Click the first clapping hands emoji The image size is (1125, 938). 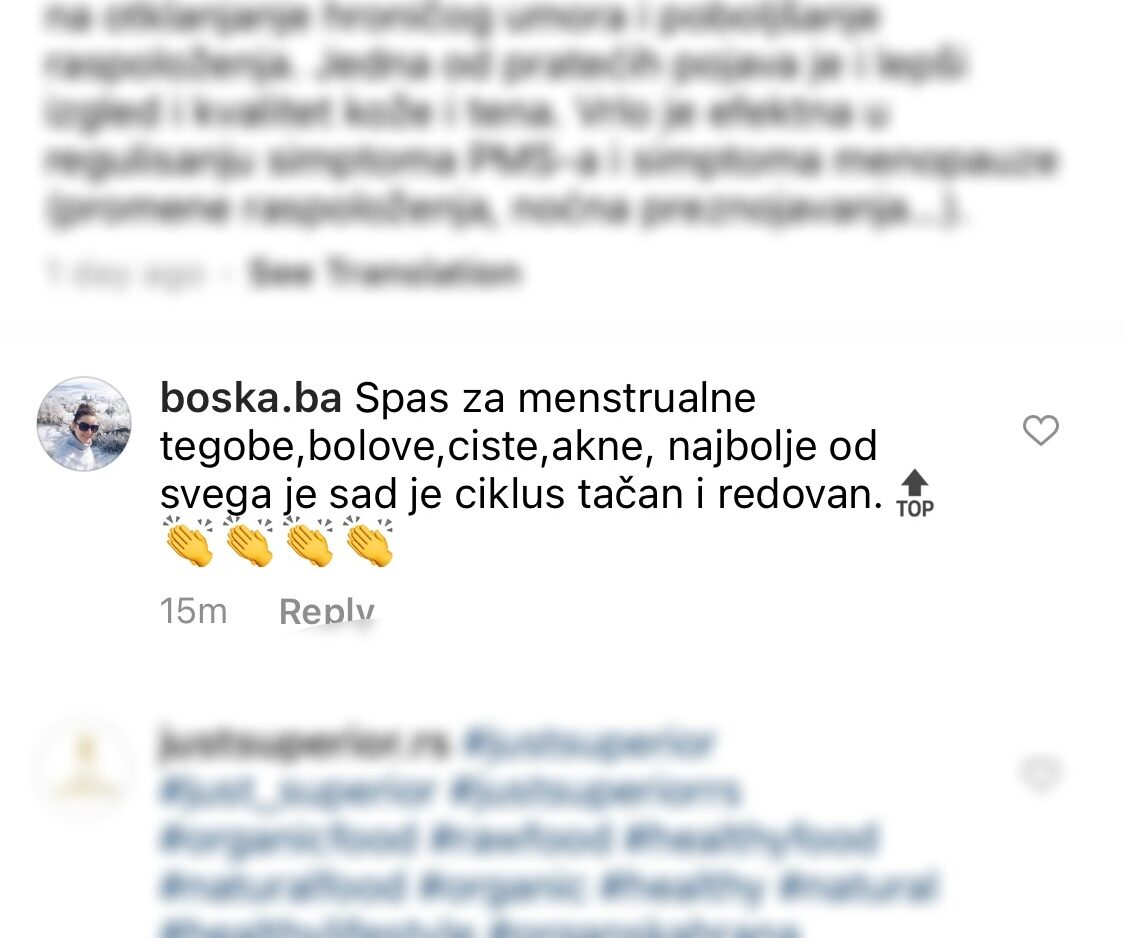point(188,541)
